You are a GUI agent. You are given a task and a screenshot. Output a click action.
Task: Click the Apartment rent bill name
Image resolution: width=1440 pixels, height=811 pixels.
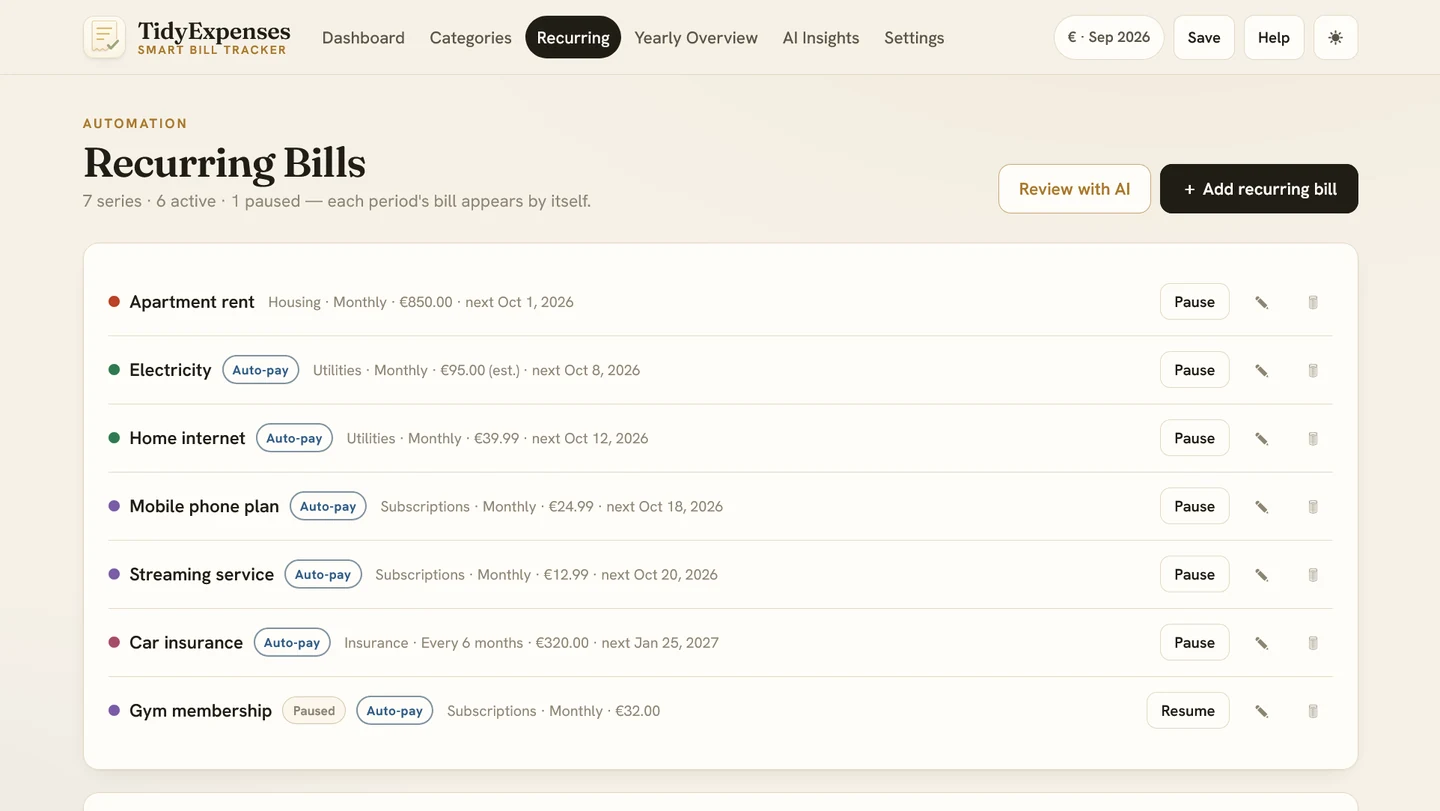(x=192, y=302)
